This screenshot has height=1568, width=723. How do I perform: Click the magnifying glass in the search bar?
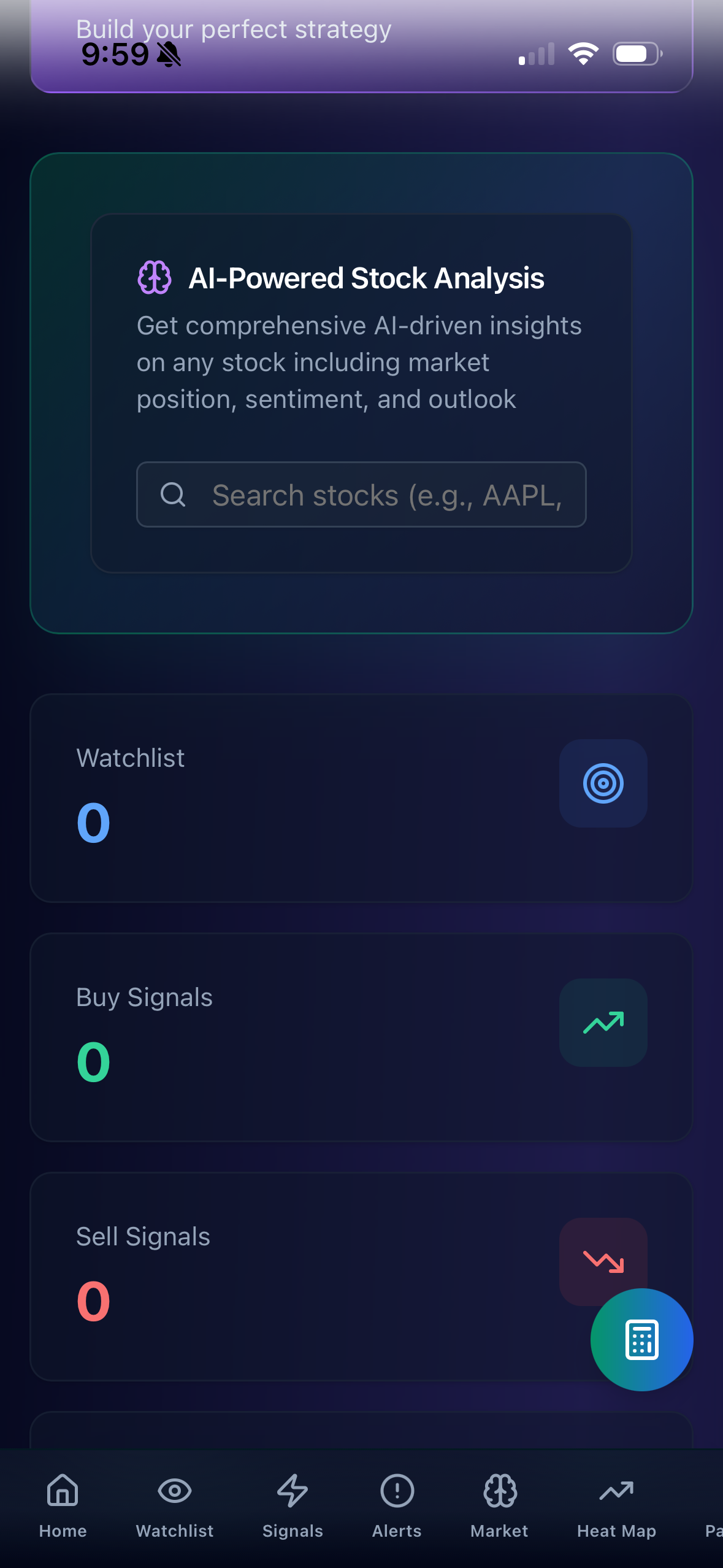tap(174, 494)
